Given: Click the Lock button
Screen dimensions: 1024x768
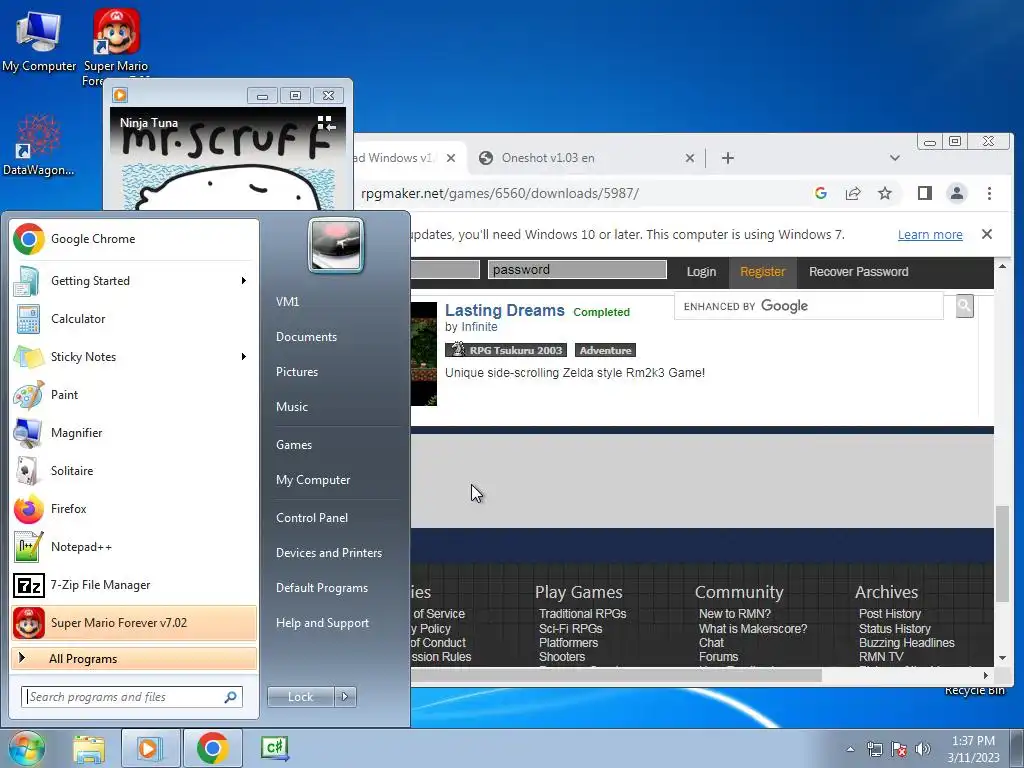Looking at the screenshot, I should [x=300, y=697].
